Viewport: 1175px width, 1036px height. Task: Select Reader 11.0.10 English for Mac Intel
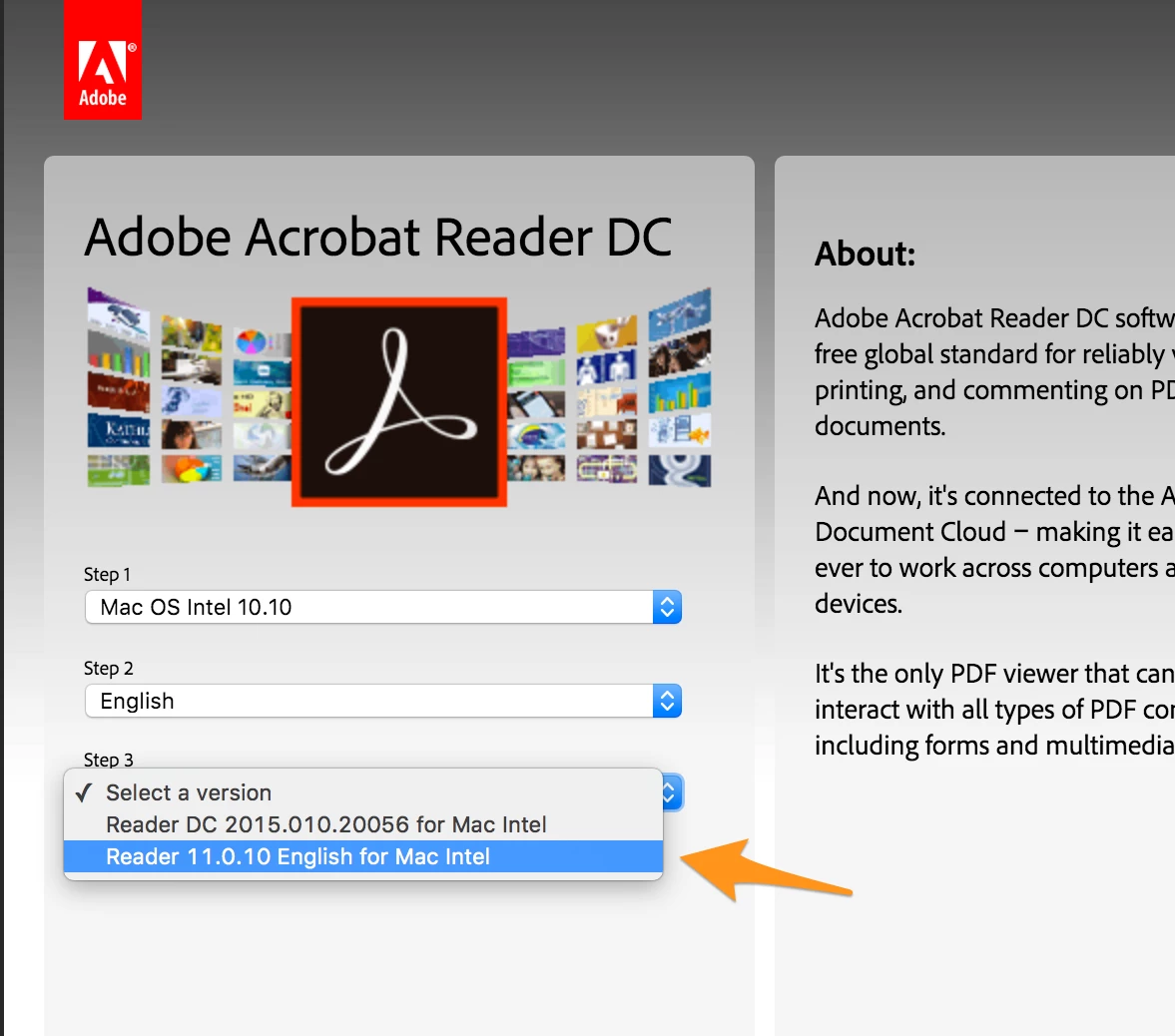click(x=363, y=856)
